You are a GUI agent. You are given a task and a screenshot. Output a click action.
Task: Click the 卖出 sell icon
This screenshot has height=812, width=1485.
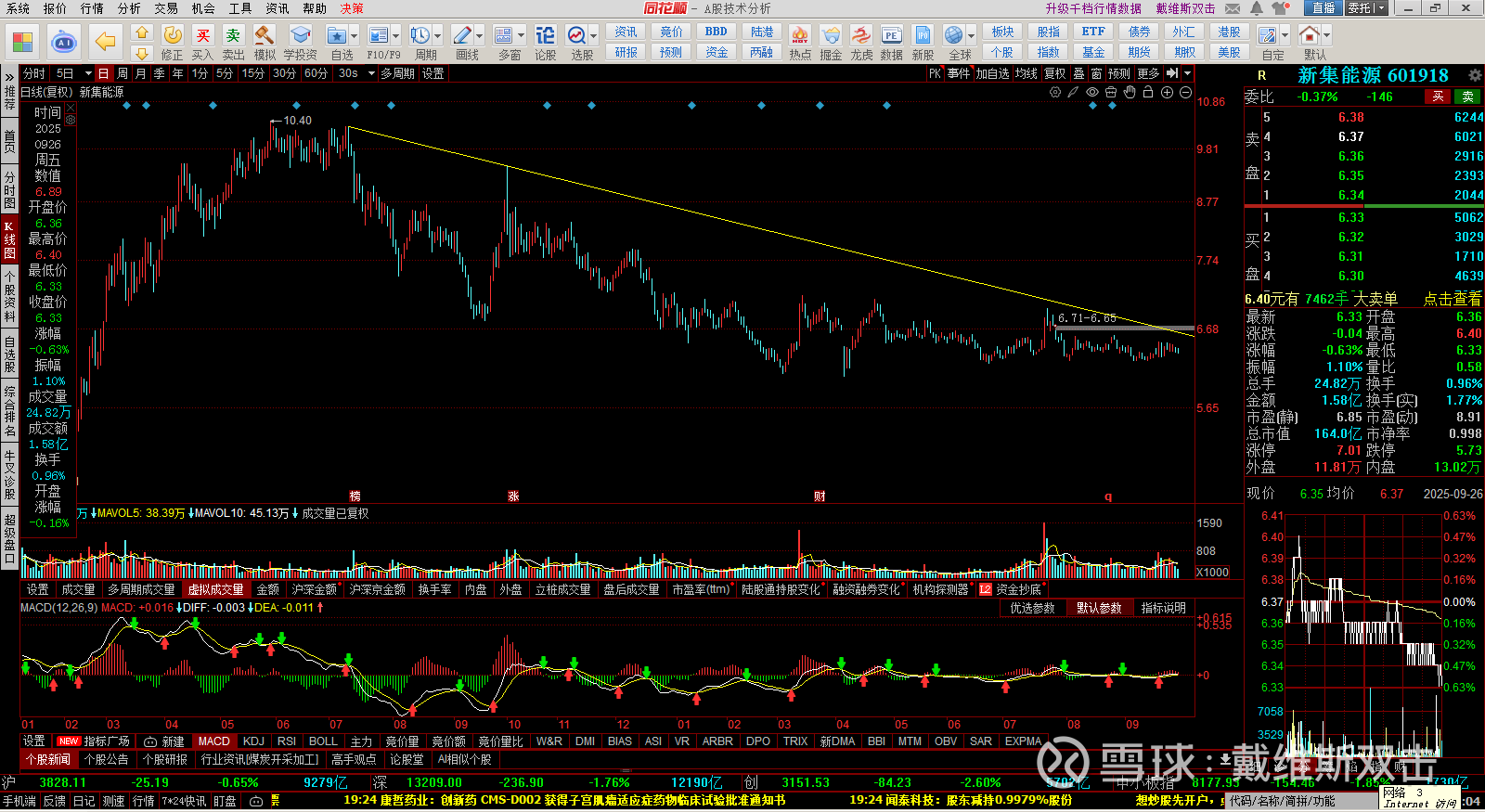pyautogui.click(x=233, y=35)
